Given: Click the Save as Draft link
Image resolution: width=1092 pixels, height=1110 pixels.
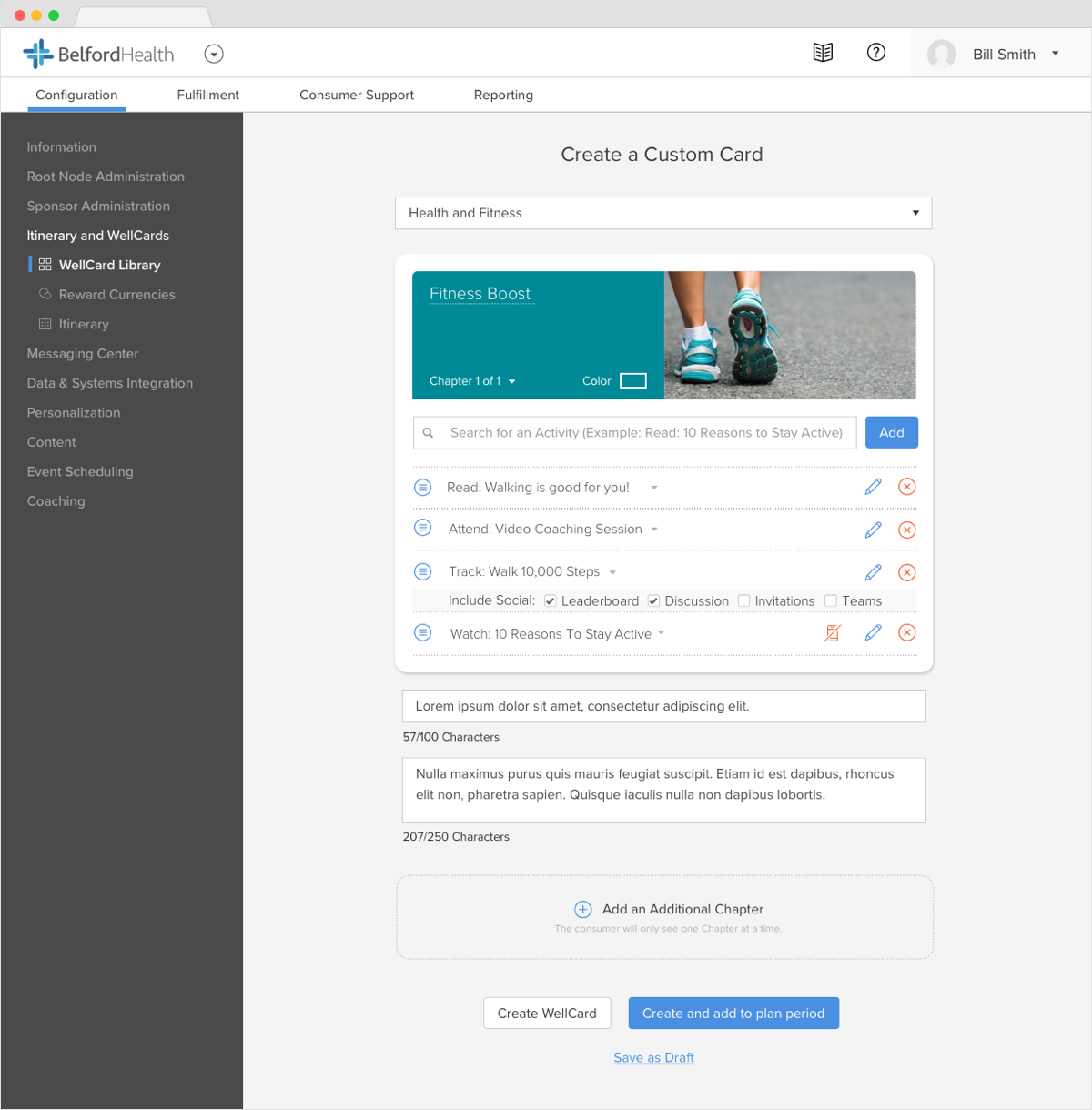Looking at the screenshot, I should [x=653, y=1057].
